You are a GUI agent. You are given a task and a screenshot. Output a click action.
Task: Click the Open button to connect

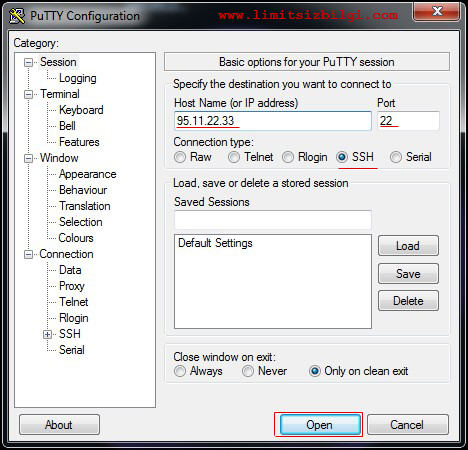tap(319, 425)
